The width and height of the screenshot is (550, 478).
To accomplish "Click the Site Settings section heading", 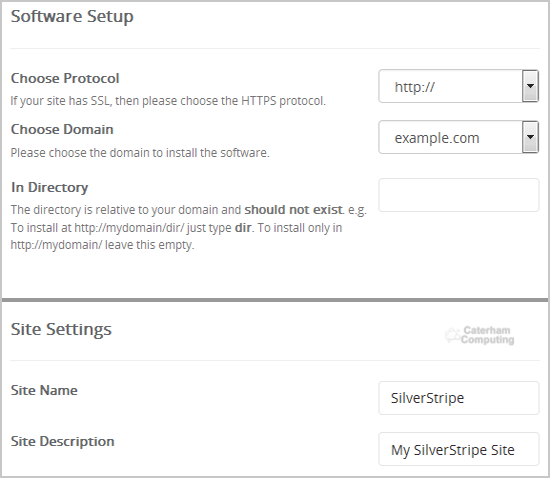I will [61, 329].
